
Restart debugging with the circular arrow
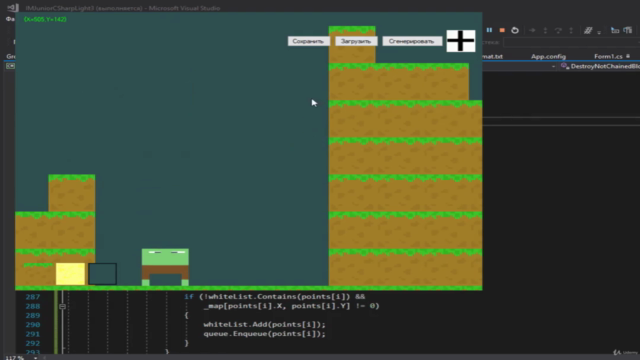pos(515,30)
